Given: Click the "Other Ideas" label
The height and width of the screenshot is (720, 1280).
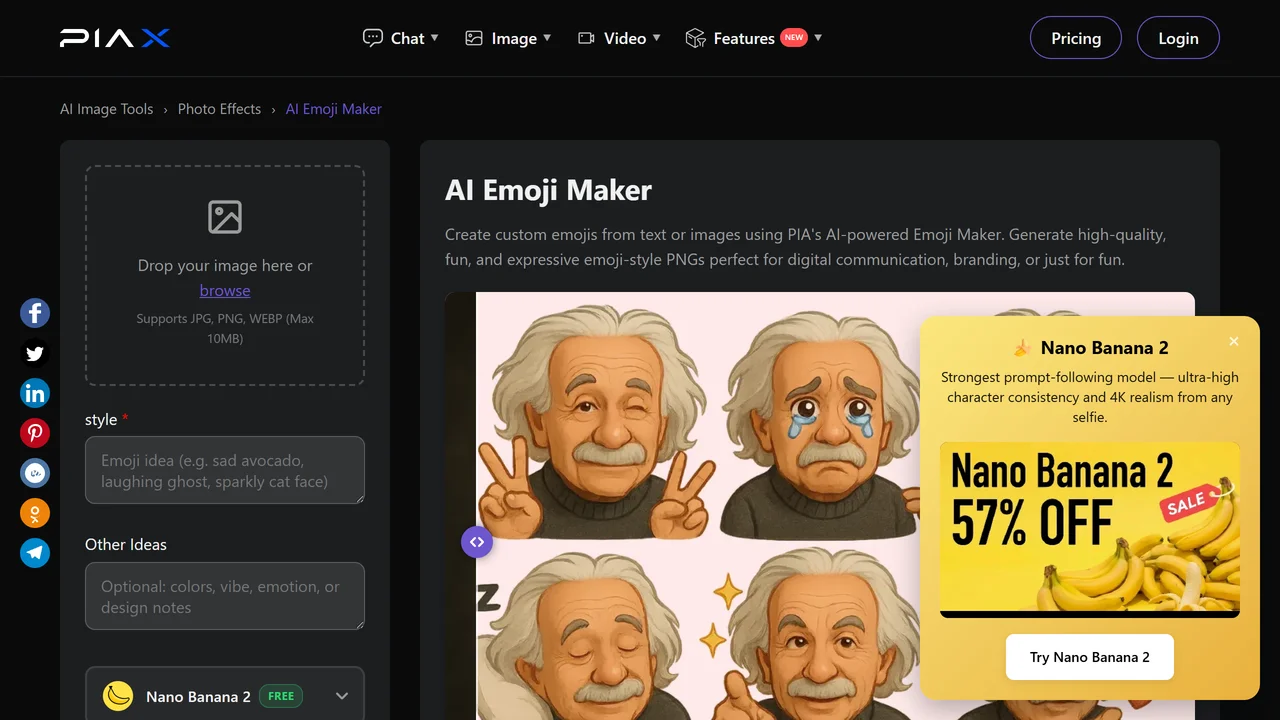Looking at the screenshot, I should (x=126, y=544).
